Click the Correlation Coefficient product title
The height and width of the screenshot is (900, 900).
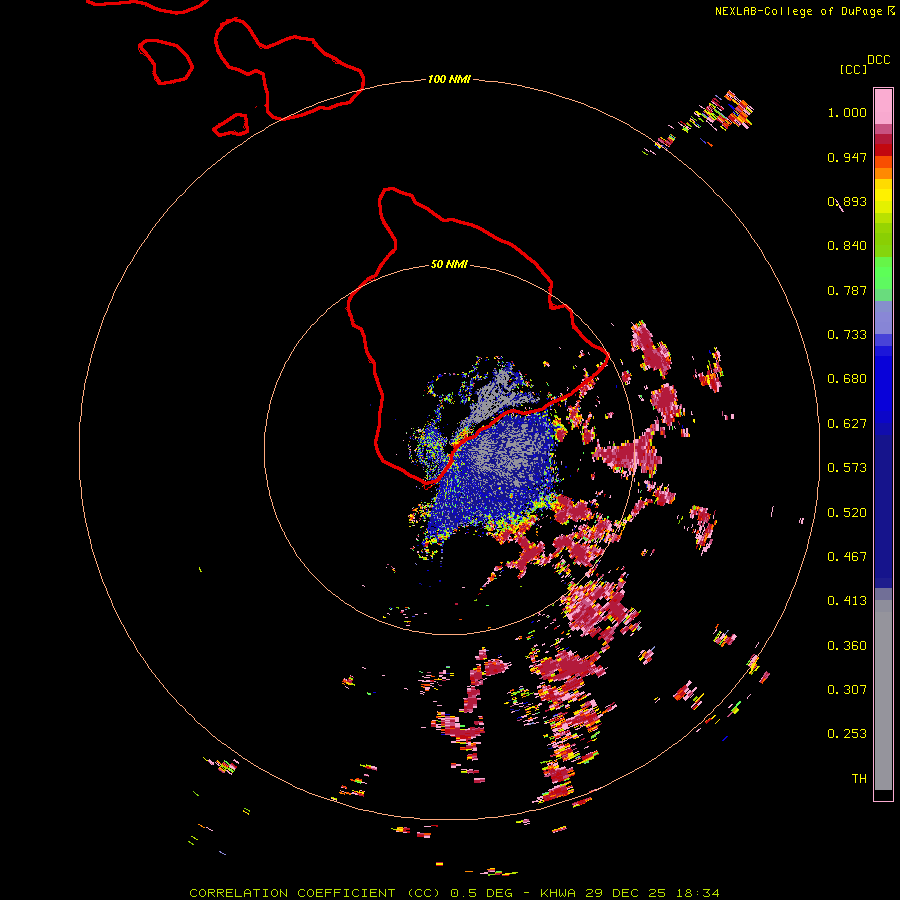pos(315,893)
